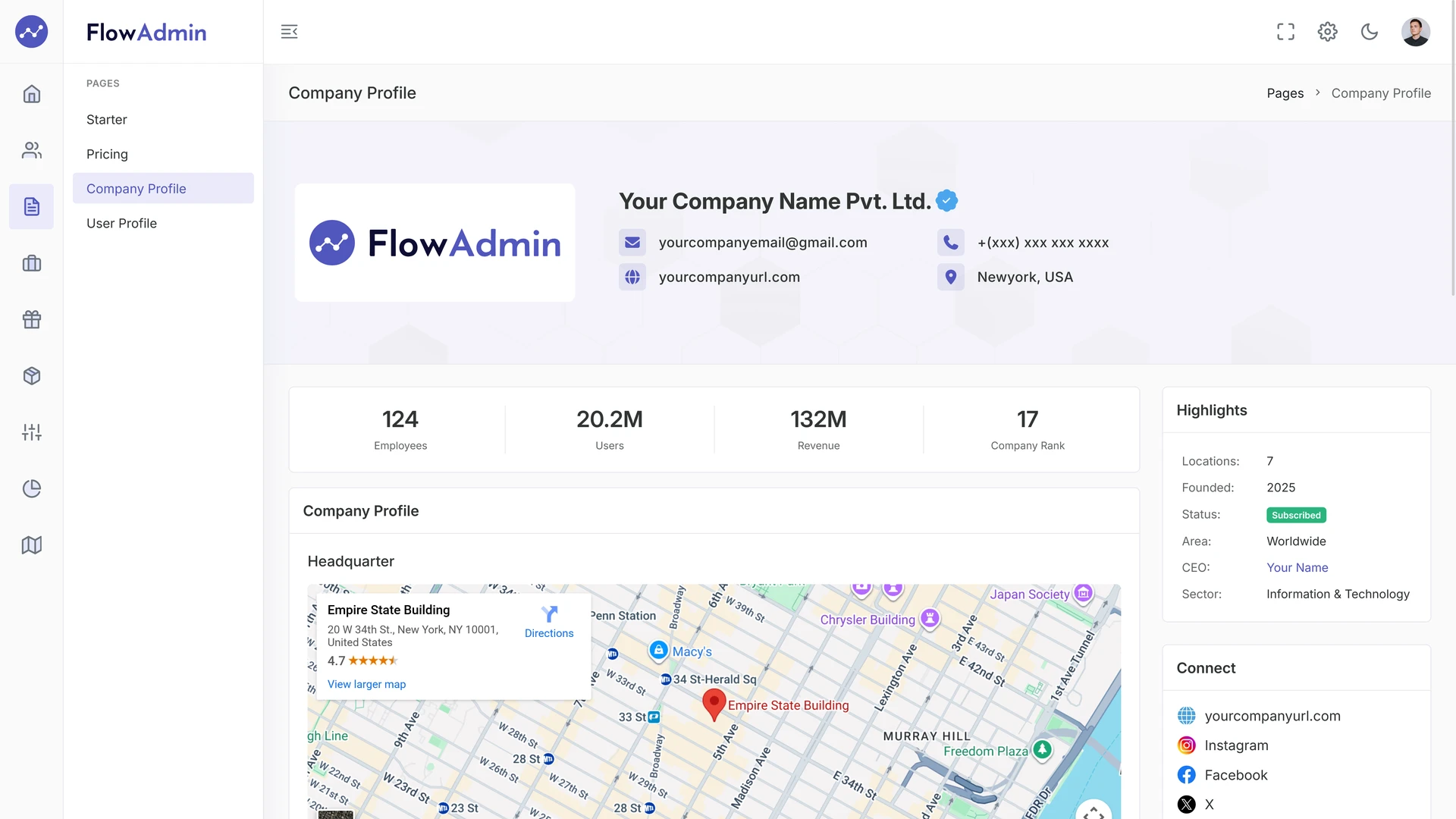This screenshot has height=819, width=1456.
Task: Open the home dashboard sidebar icon
Action: [x=31, y=94]
